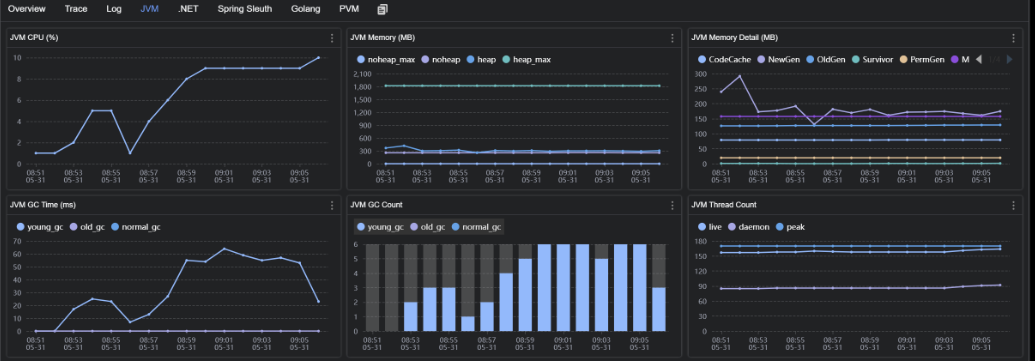Click the tallest GC Count bar at 09:01
Viewport: 1035px width, 361px height.
[x=564, y=288]
